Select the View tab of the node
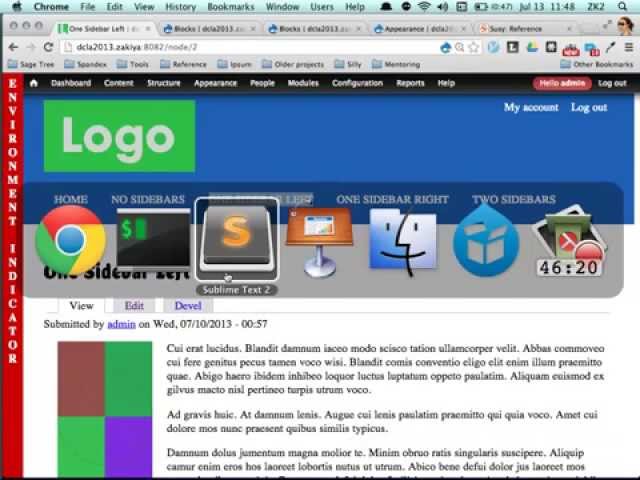 point(82,306)
